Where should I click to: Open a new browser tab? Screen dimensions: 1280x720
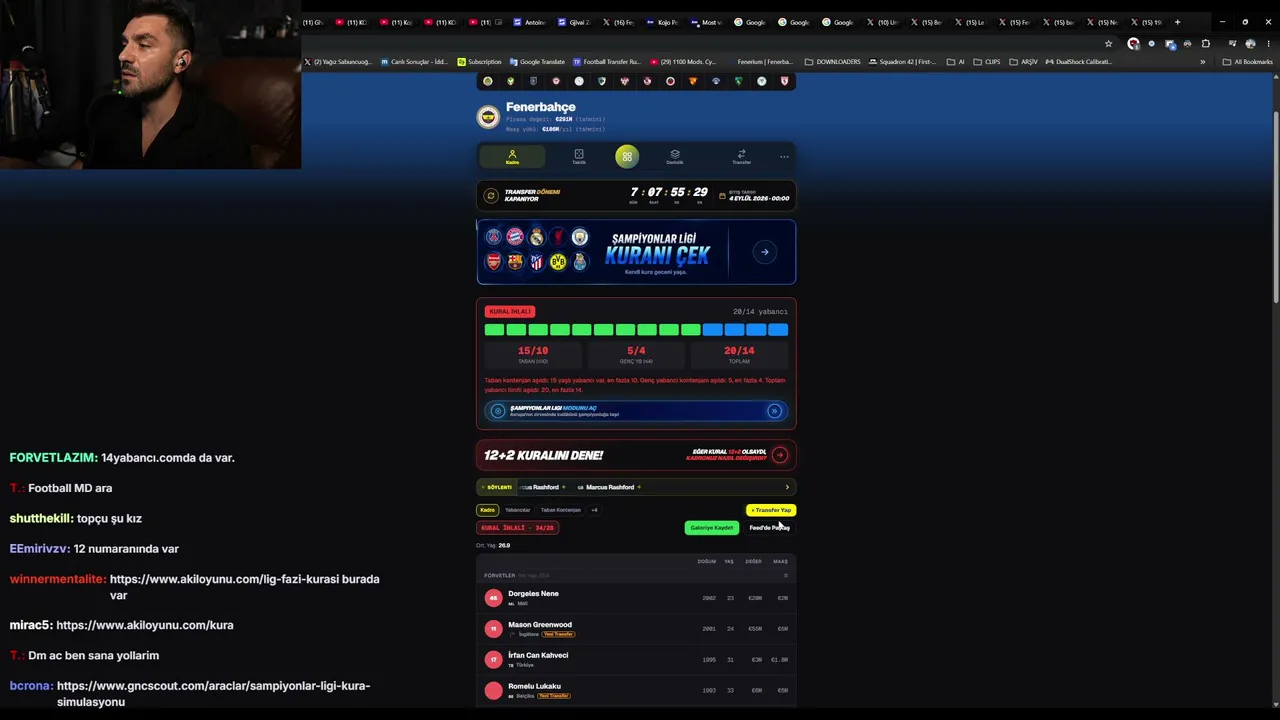click(x=1177, y=22)
